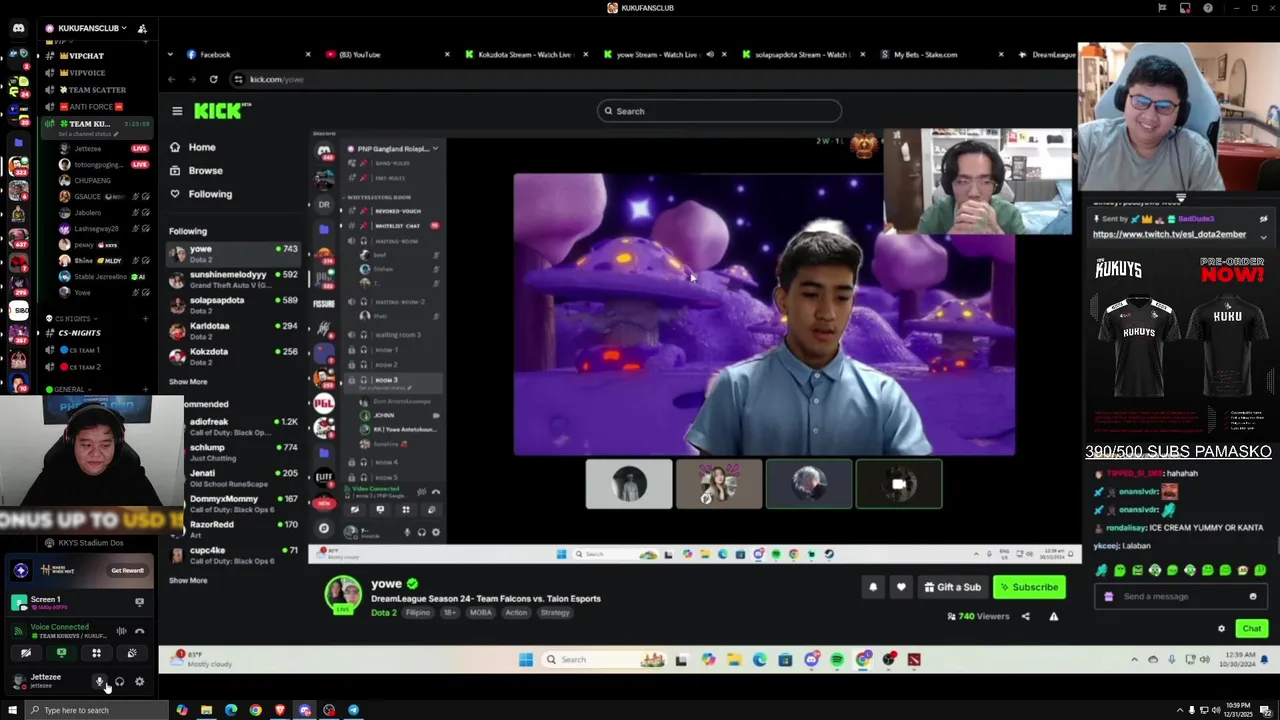Open Discord activities button in voice panel
Screen dimensions: 1280x720
pyautogui.click(x=96, y=653)
